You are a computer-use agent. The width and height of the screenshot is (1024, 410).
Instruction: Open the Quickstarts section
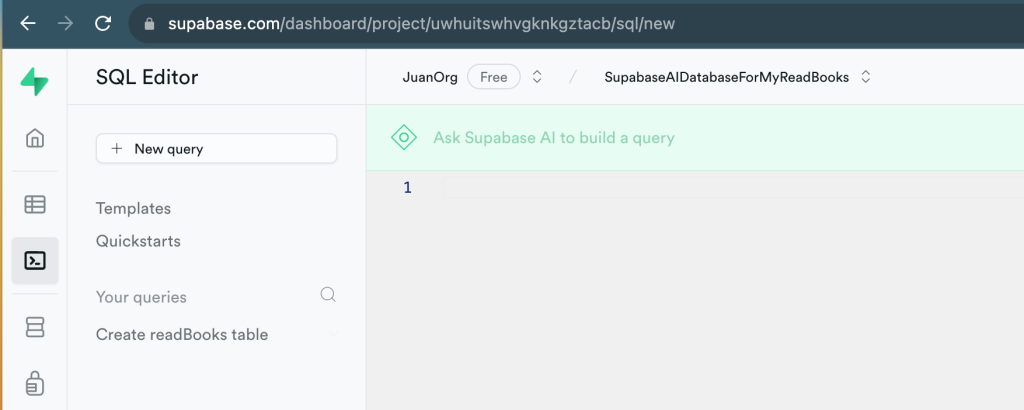pyautogui.click(x=138, y=241)
